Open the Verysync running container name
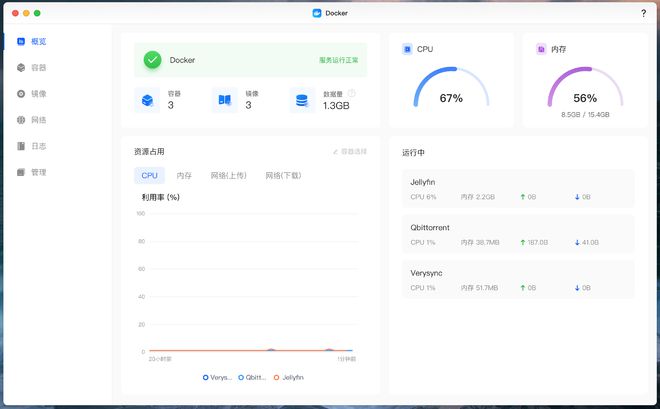This screenshot has height=409, width=660. pyautogui.click(x=426, y=273)
